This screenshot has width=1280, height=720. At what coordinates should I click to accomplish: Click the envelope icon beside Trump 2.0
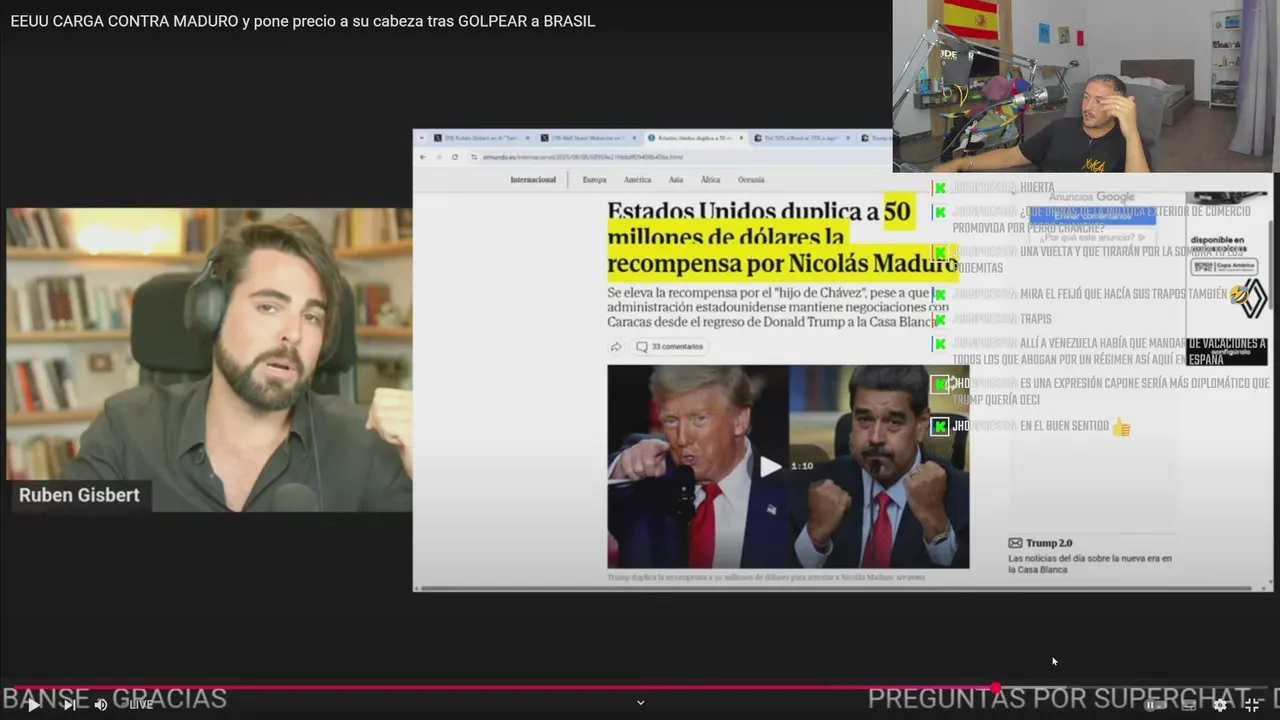(1015, 543)
